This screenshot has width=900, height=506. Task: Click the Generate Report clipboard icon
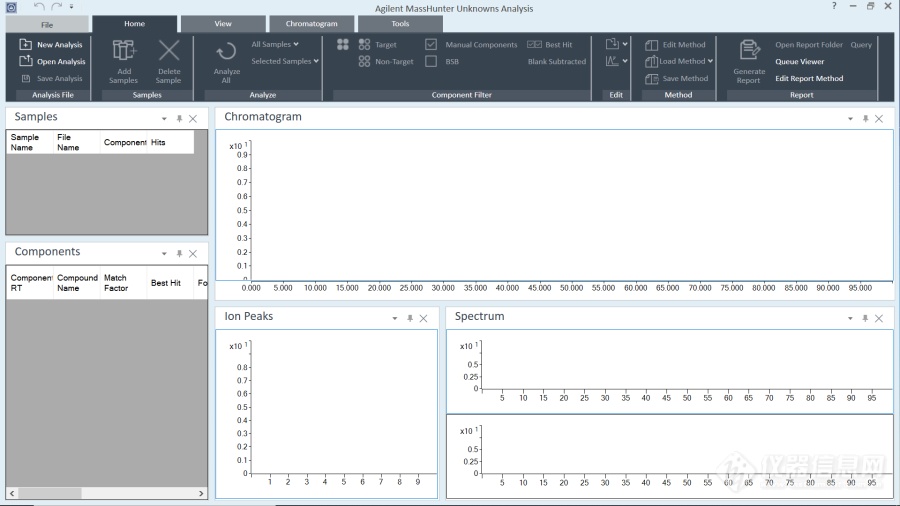click(749, 50)
